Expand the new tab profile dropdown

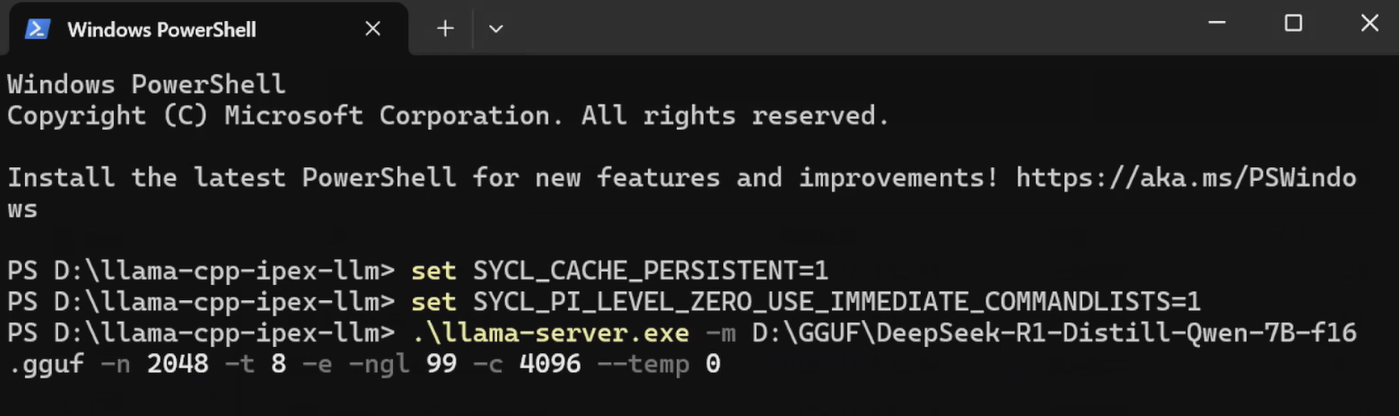coord(495,29)
